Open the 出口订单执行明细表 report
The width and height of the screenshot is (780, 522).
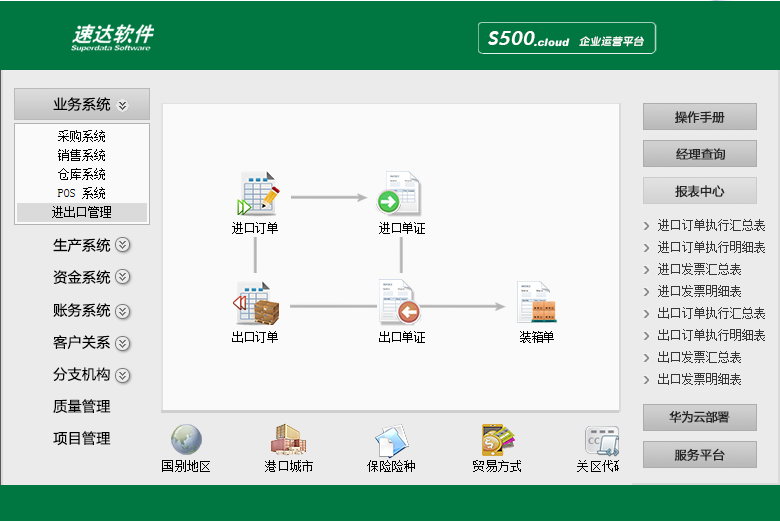click(x=711, y=335)
